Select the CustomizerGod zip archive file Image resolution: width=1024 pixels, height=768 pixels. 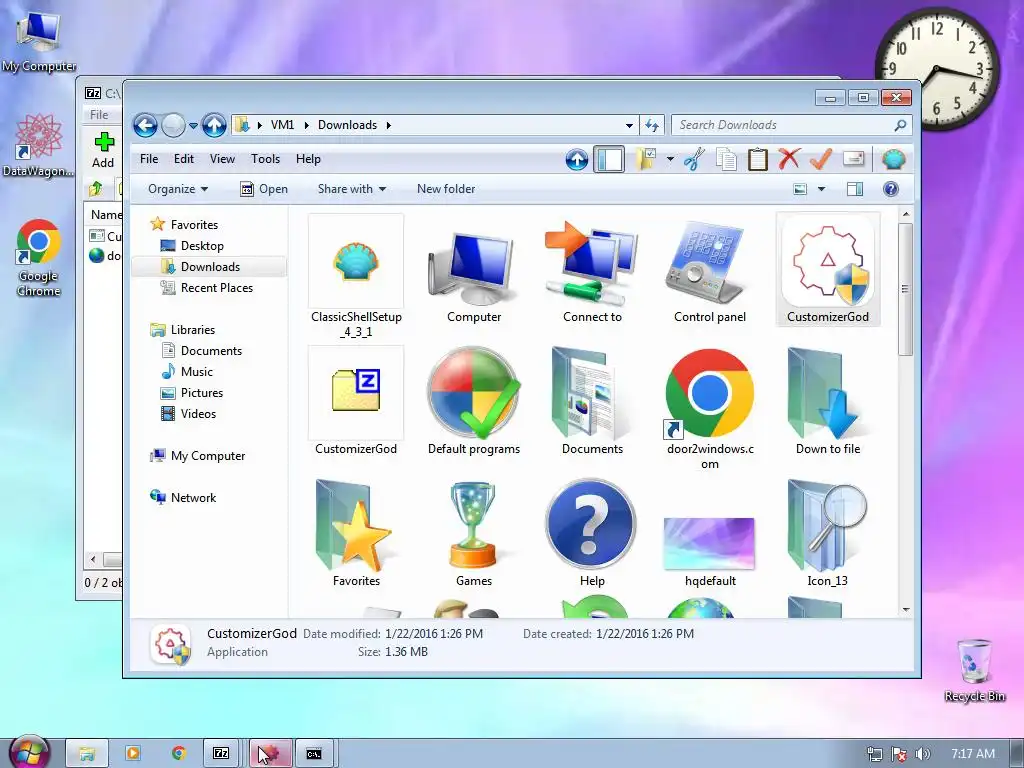(356, 401)
